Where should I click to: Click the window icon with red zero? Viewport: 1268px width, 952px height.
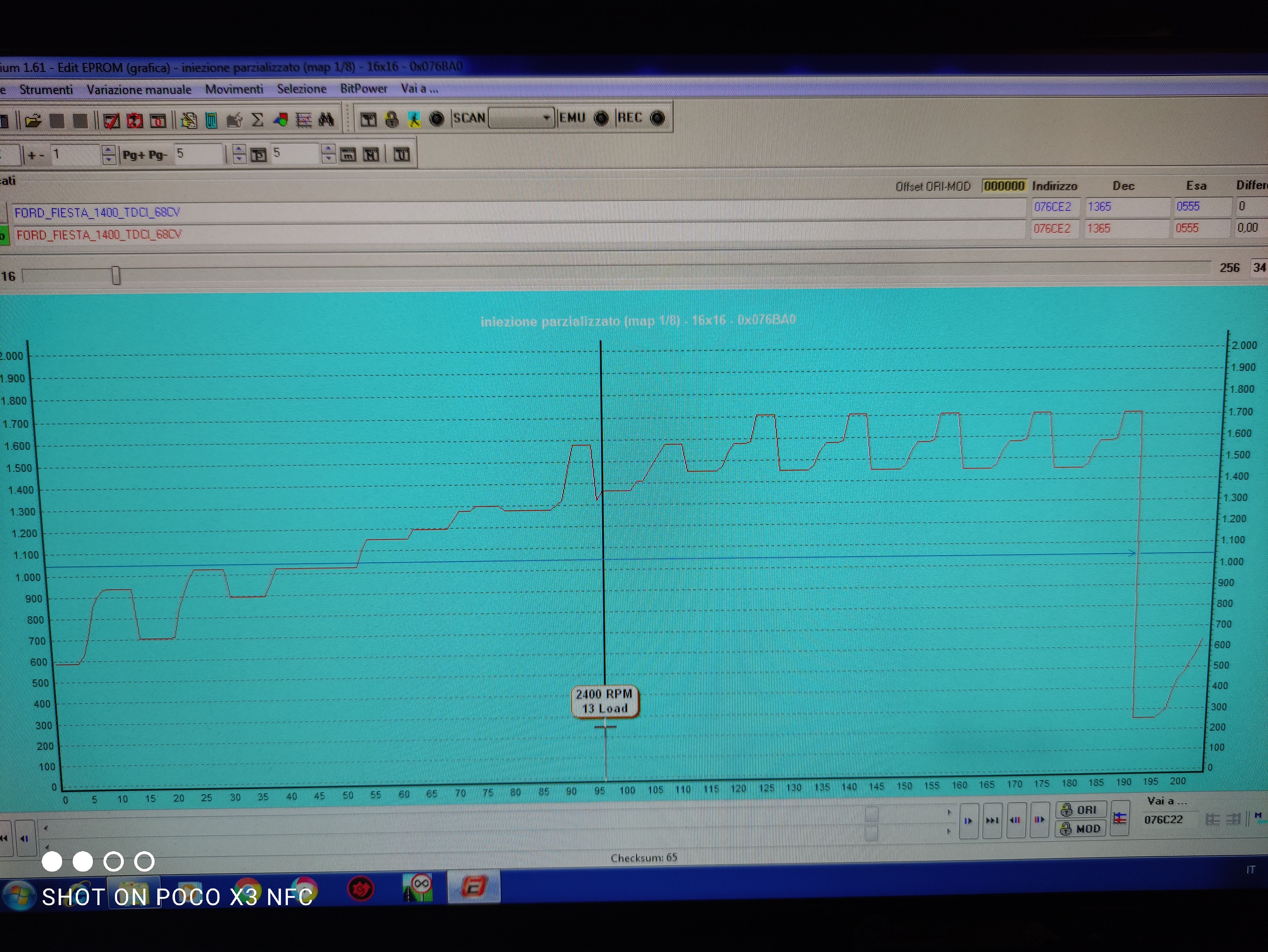coord(158,120)
